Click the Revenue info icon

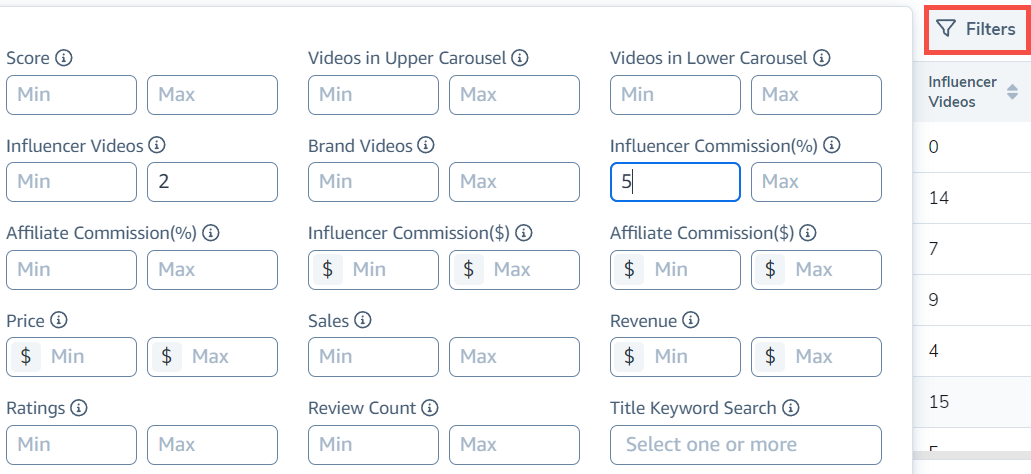pos(690,321)
